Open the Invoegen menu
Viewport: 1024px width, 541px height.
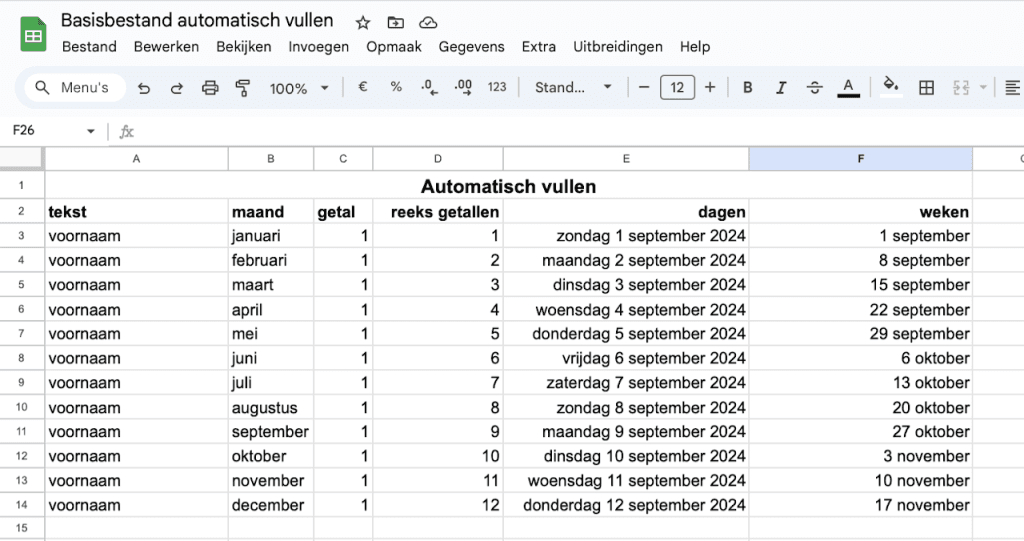(319, 46)
